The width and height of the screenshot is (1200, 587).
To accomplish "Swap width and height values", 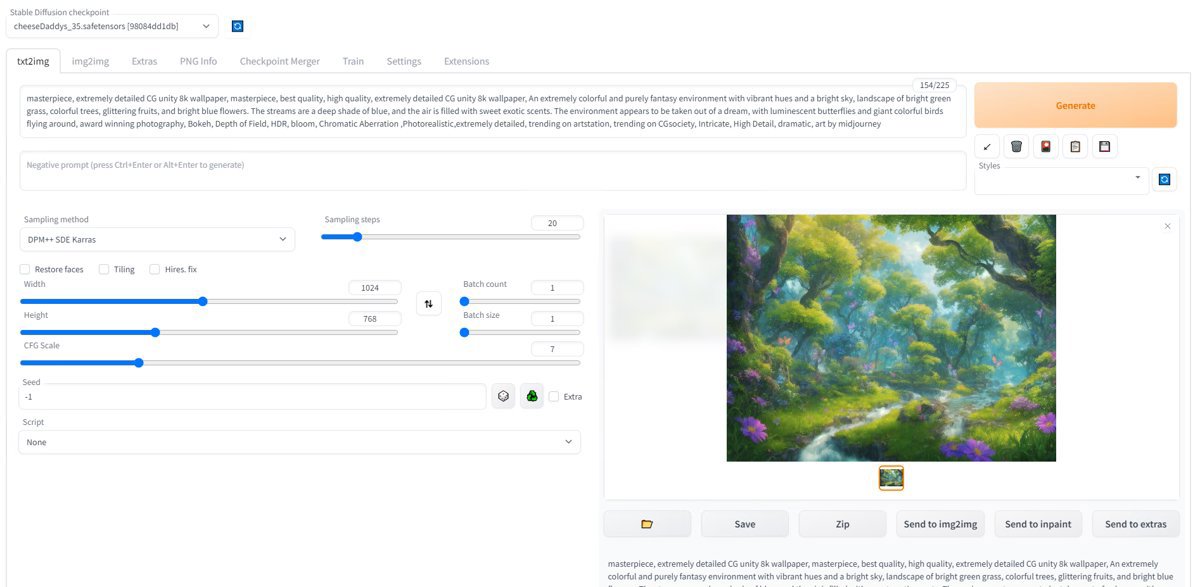I will point(428,304).
